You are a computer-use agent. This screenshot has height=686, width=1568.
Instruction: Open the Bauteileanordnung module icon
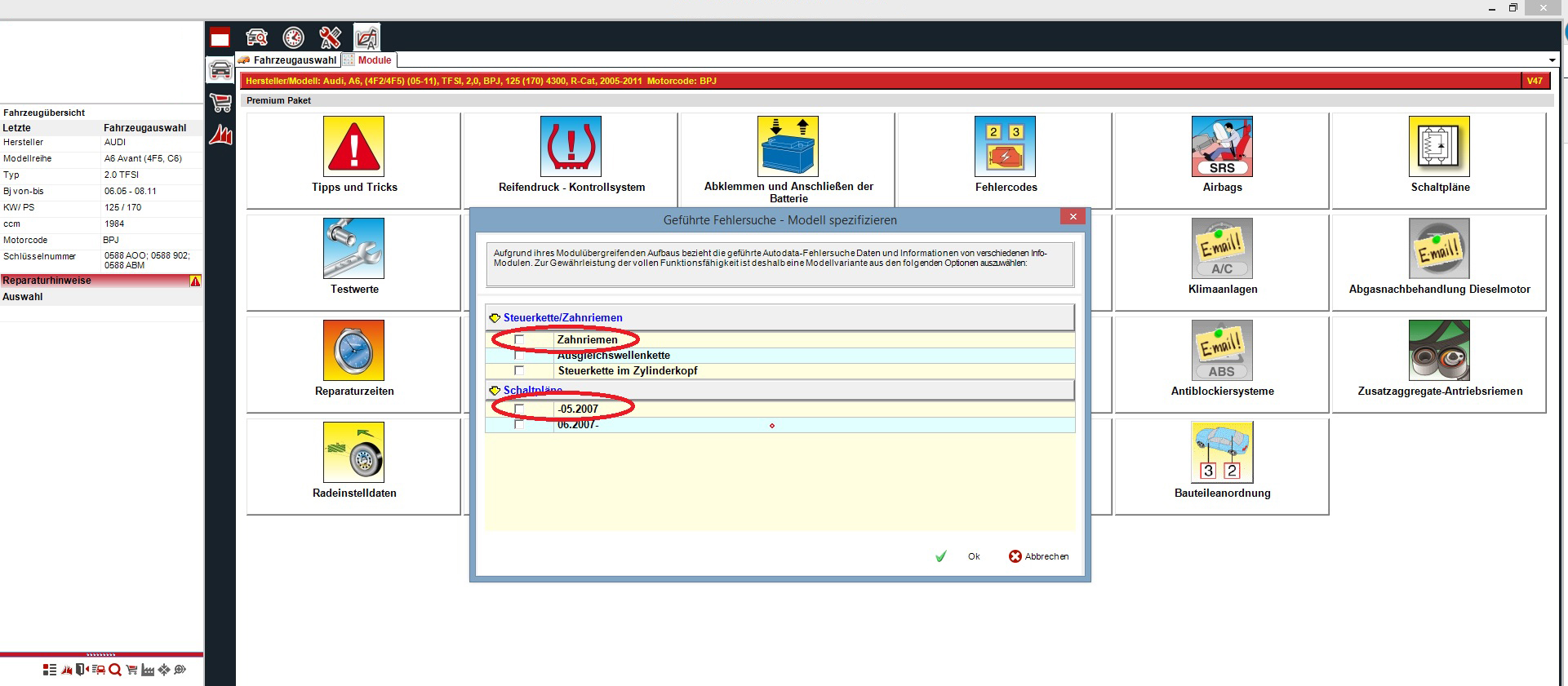coord(1222,453)
